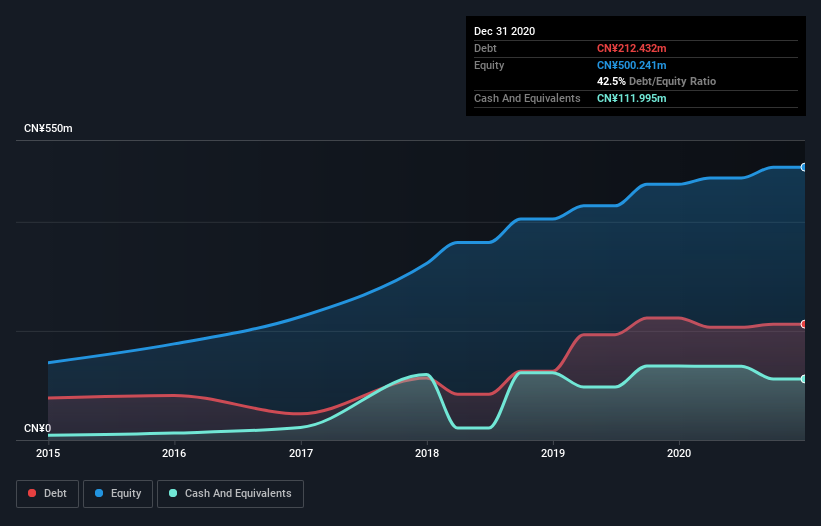Click the red Debt legend dot

[32, 493]
